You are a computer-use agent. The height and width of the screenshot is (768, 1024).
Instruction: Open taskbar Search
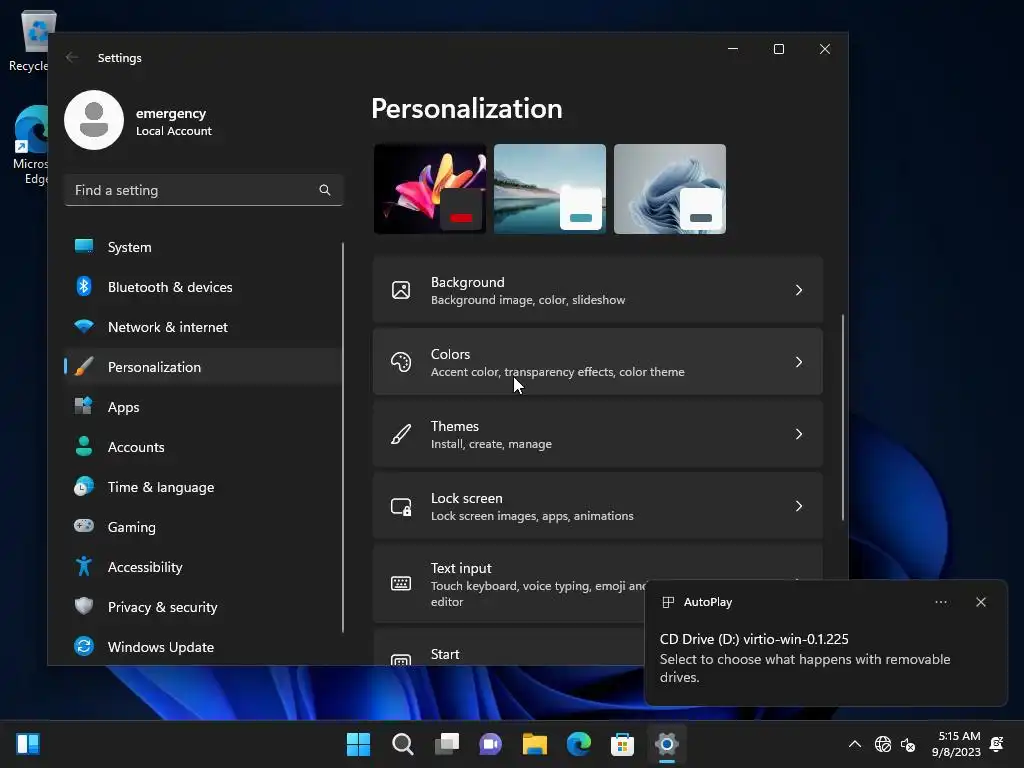[402, 744]
